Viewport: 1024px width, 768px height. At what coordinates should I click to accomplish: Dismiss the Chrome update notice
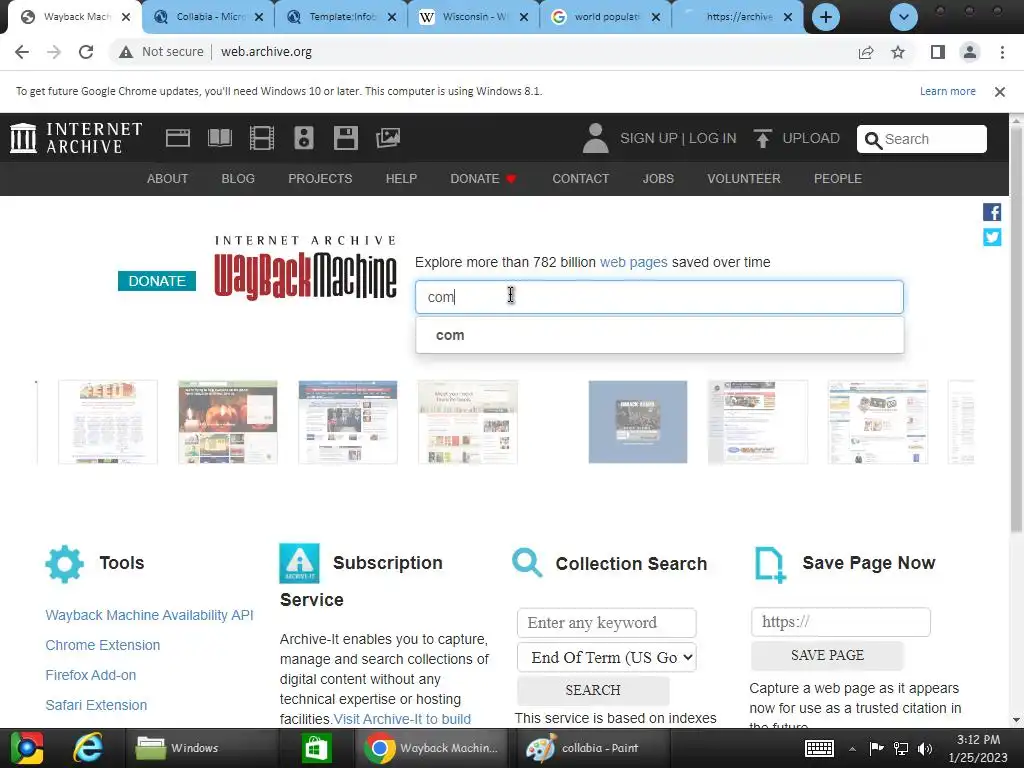tap(999, 92)
